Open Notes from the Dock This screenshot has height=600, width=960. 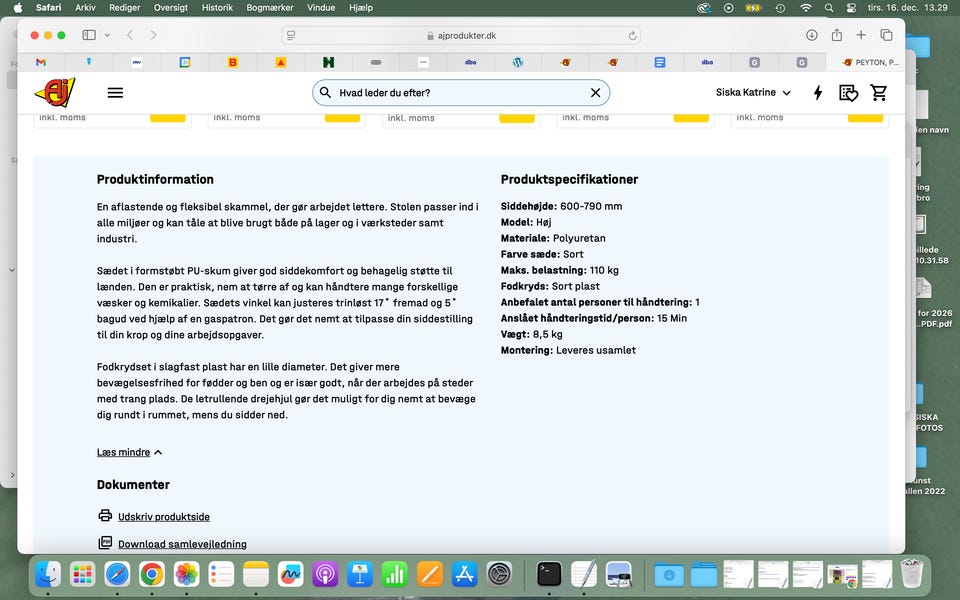coord(256,574)
